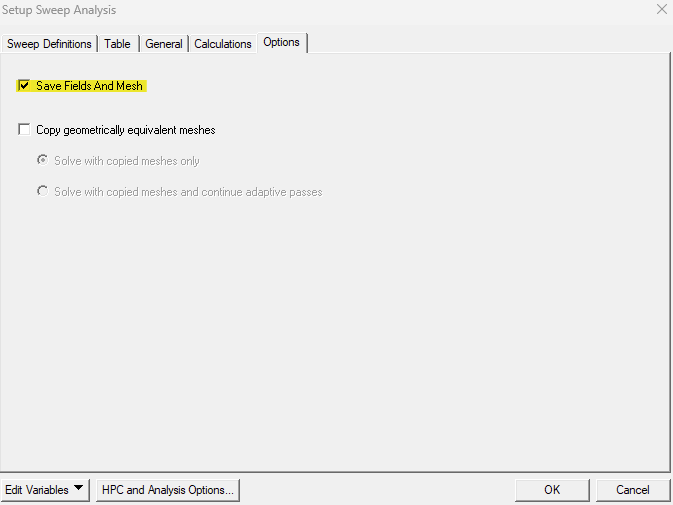Select Solve with copied meshes only
Viewport: 673px width, 505px height.
43,161
